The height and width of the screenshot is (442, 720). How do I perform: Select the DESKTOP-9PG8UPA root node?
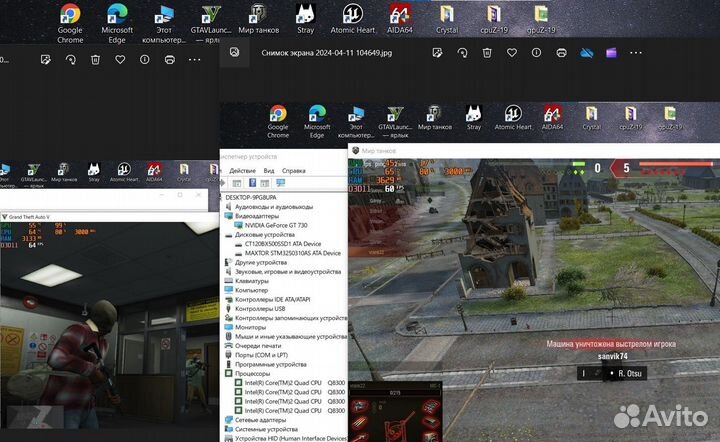(x=251, y=197)
